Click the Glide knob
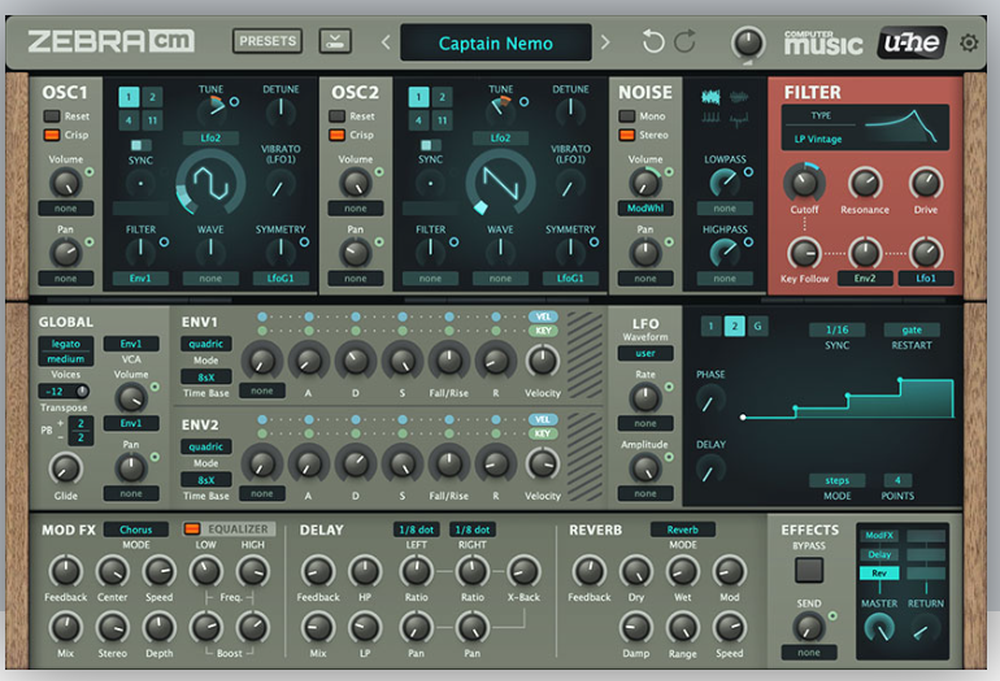Image resolution: width=1000 pixels, height=681 pixels. click(66, 469)
